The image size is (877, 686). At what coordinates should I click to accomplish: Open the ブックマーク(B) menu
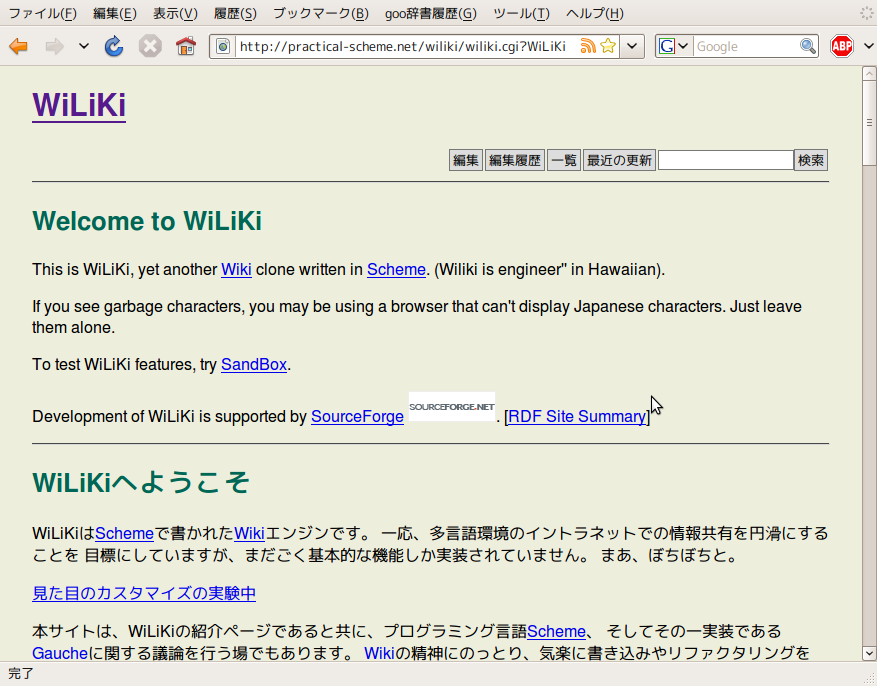(x=320, y=13)
